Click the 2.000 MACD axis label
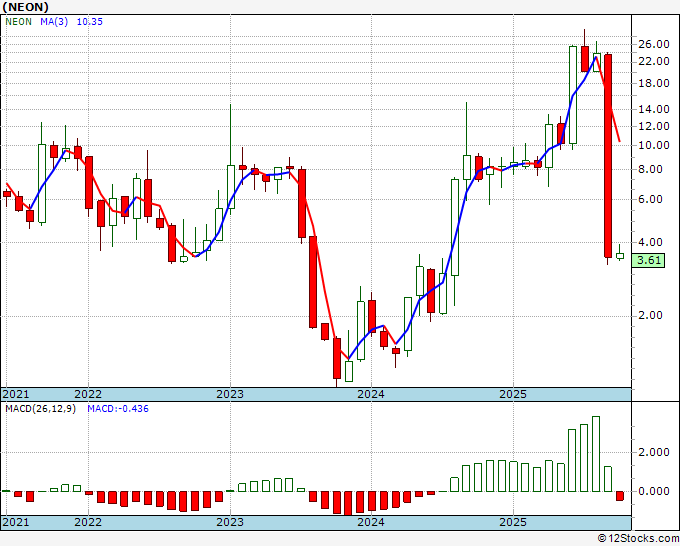 coord(654,452)
